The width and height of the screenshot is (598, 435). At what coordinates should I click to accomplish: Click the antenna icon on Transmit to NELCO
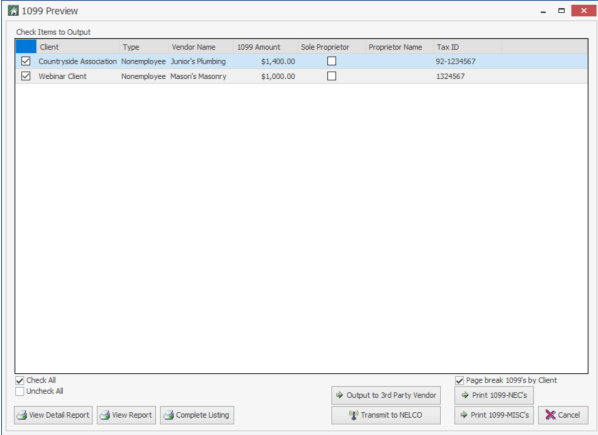tap(354, 415)
